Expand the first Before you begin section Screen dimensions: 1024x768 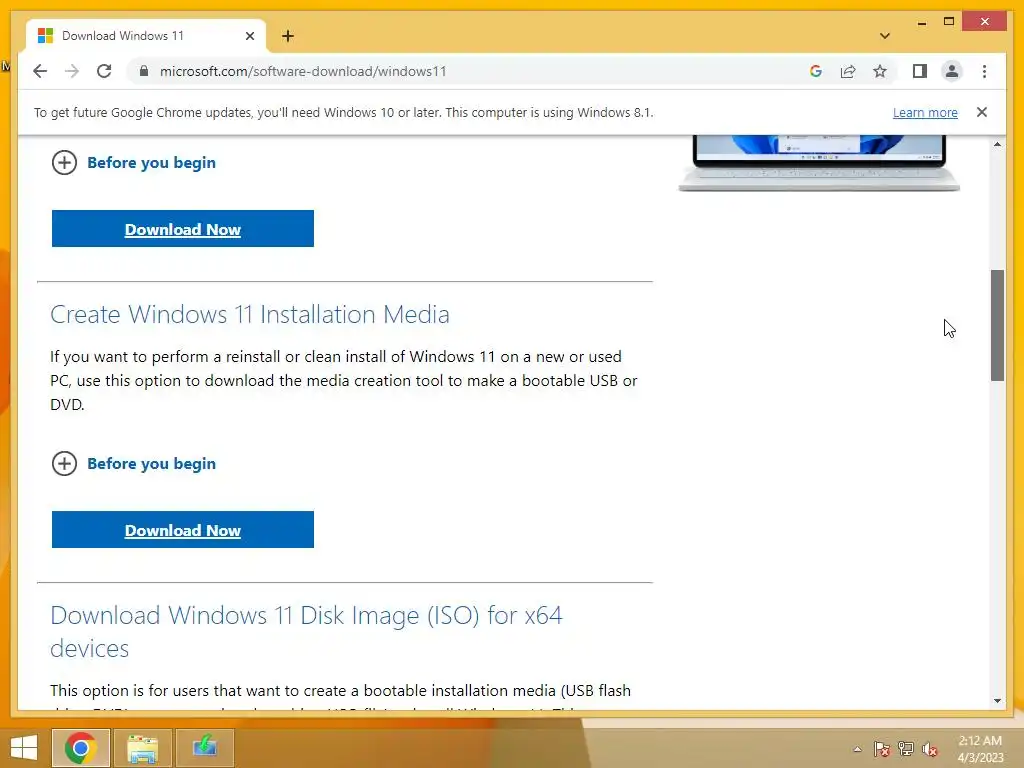pos(134,163)
